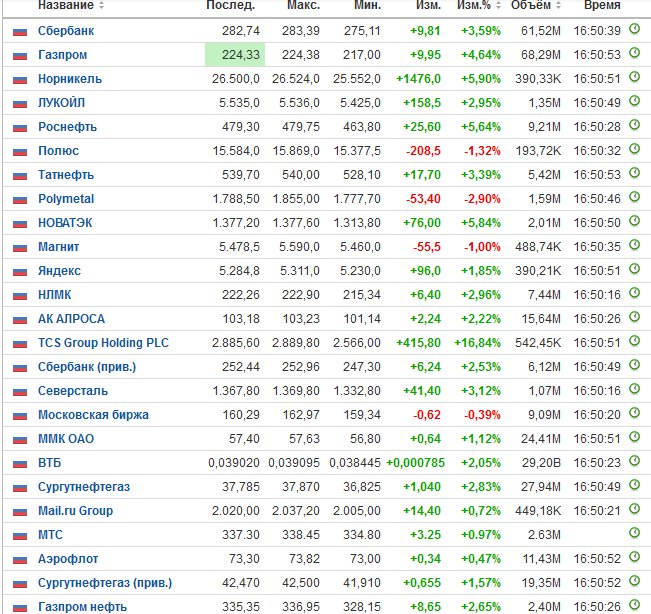Click the highlighted Газпром price 224,33
This screenshot has width=651, height=614.
[x=235, y=55]
